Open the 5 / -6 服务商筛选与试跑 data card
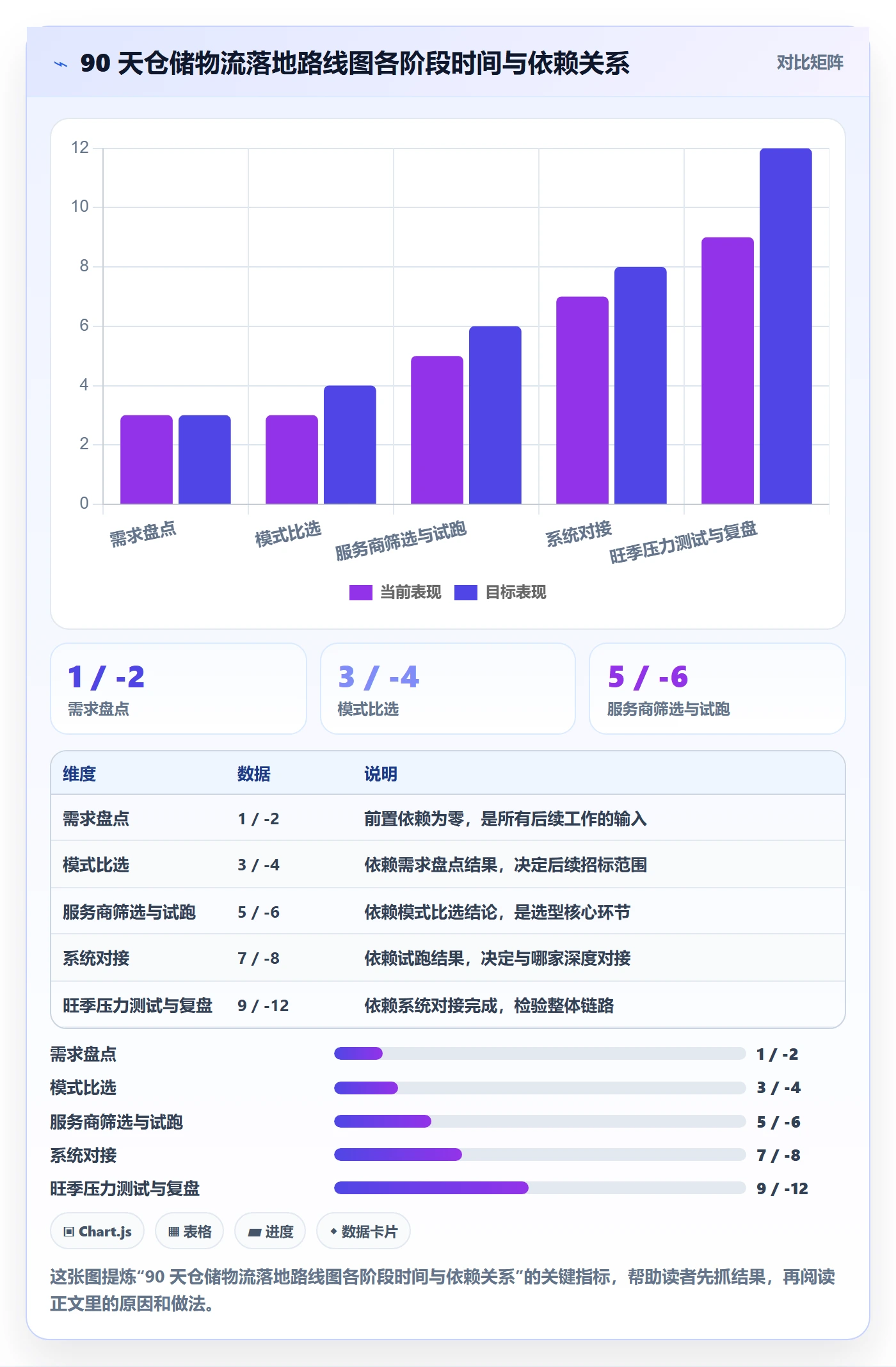The image size is (896, 1367). pos(717,689)
